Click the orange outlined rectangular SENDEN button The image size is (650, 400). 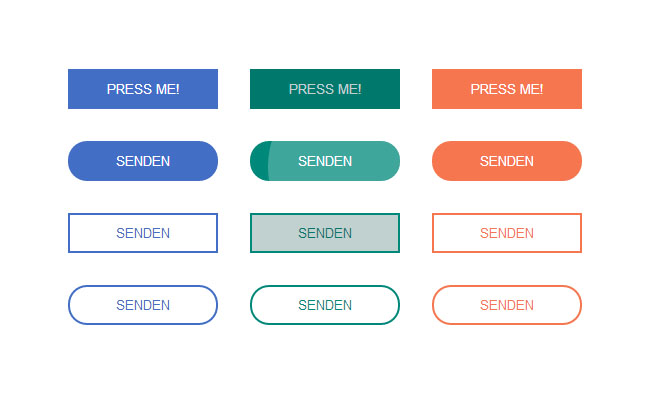click(507, 233)
